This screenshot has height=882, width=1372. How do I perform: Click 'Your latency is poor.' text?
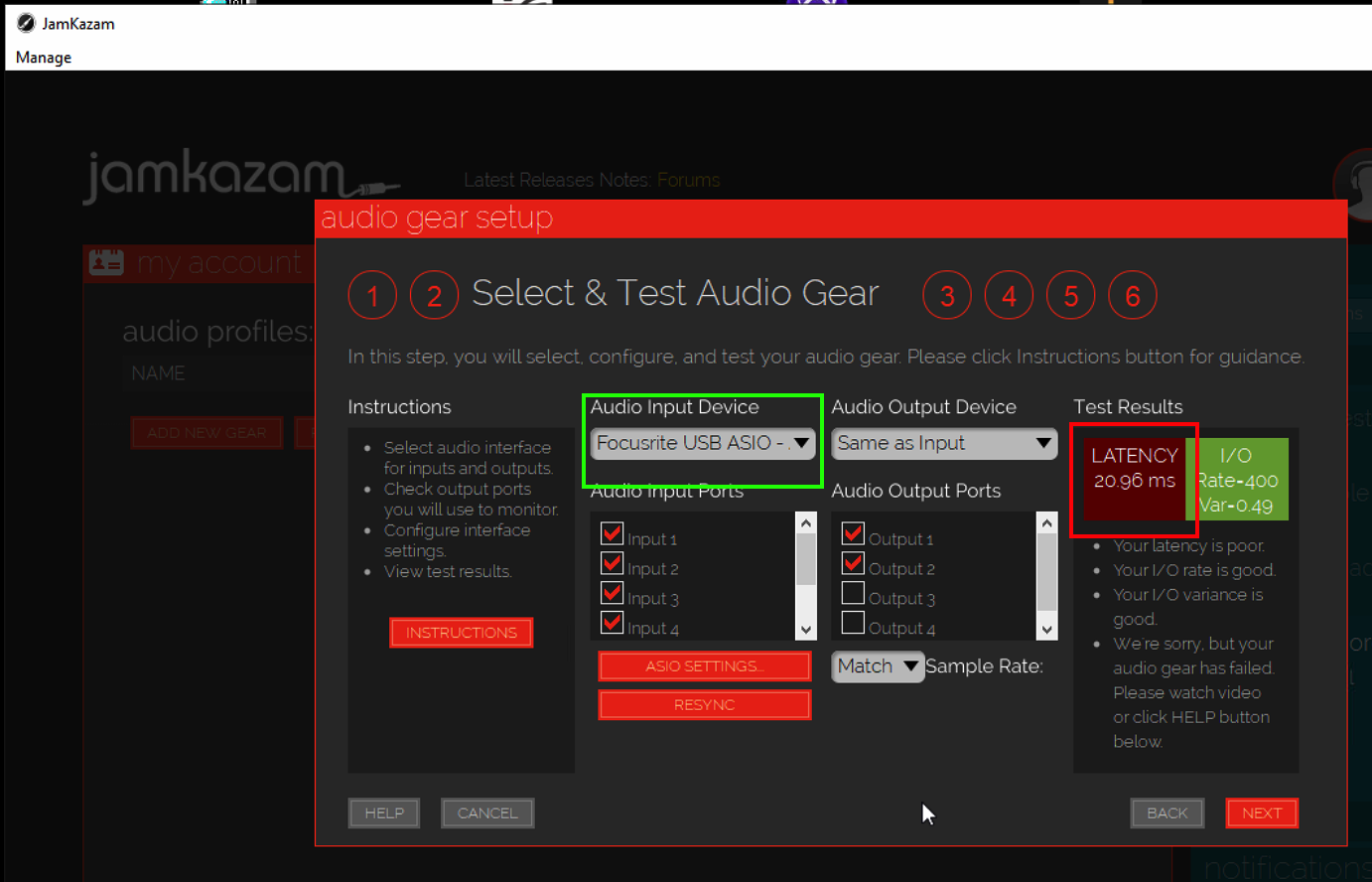1189,545
